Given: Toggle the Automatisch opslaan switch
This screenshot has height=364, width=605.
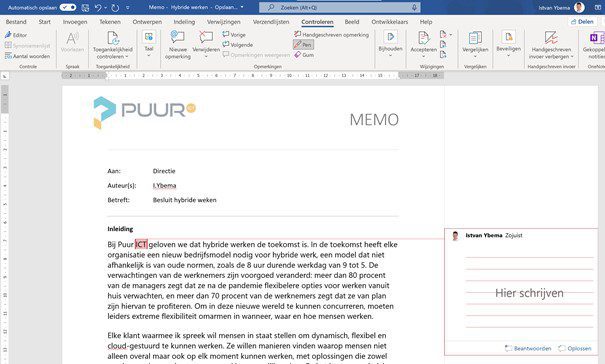Looking at the screenshot, I should coord(68,7).
